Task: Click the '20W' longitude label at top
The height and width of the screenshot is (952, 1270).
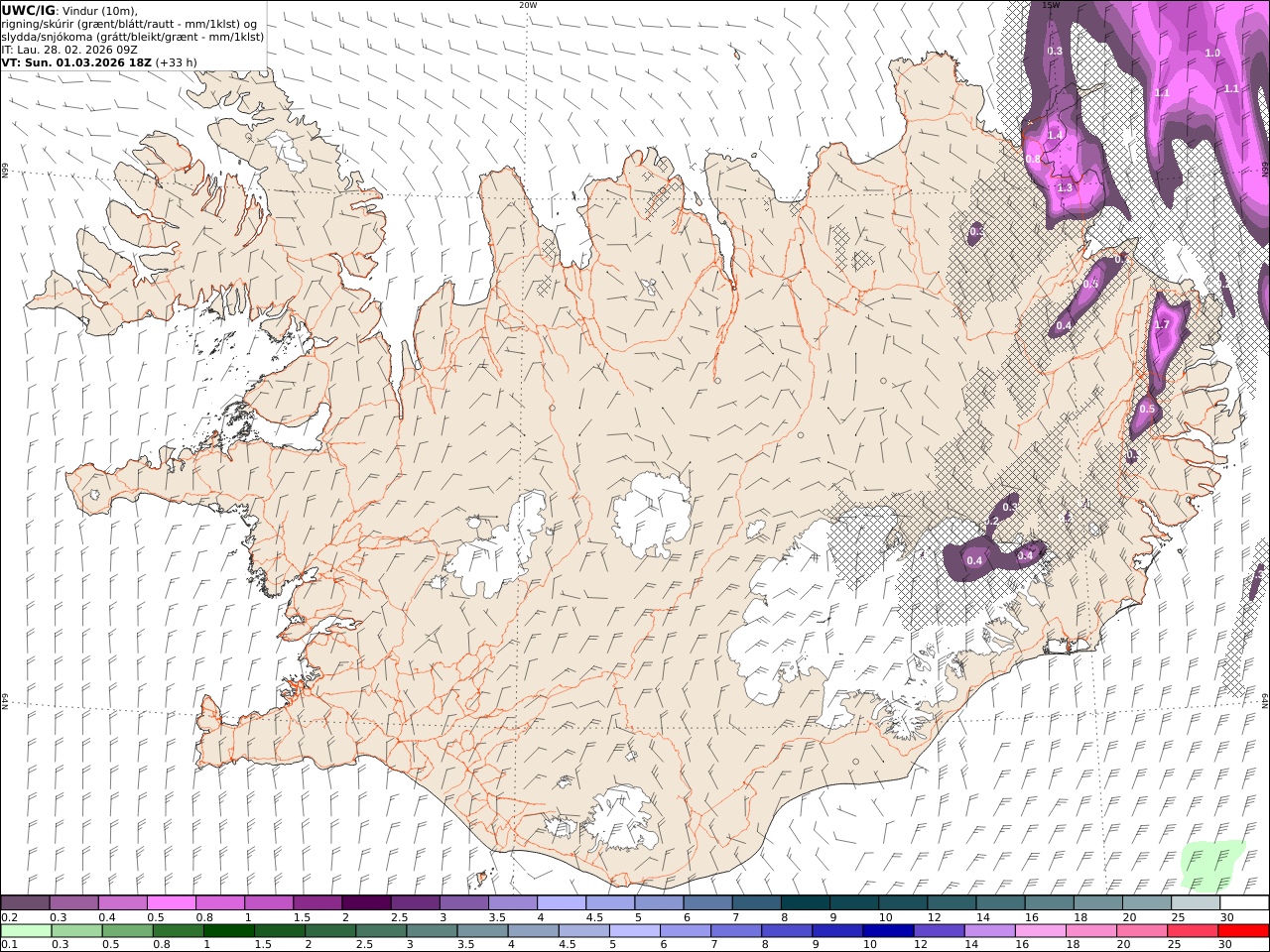Action: (528, 5)
